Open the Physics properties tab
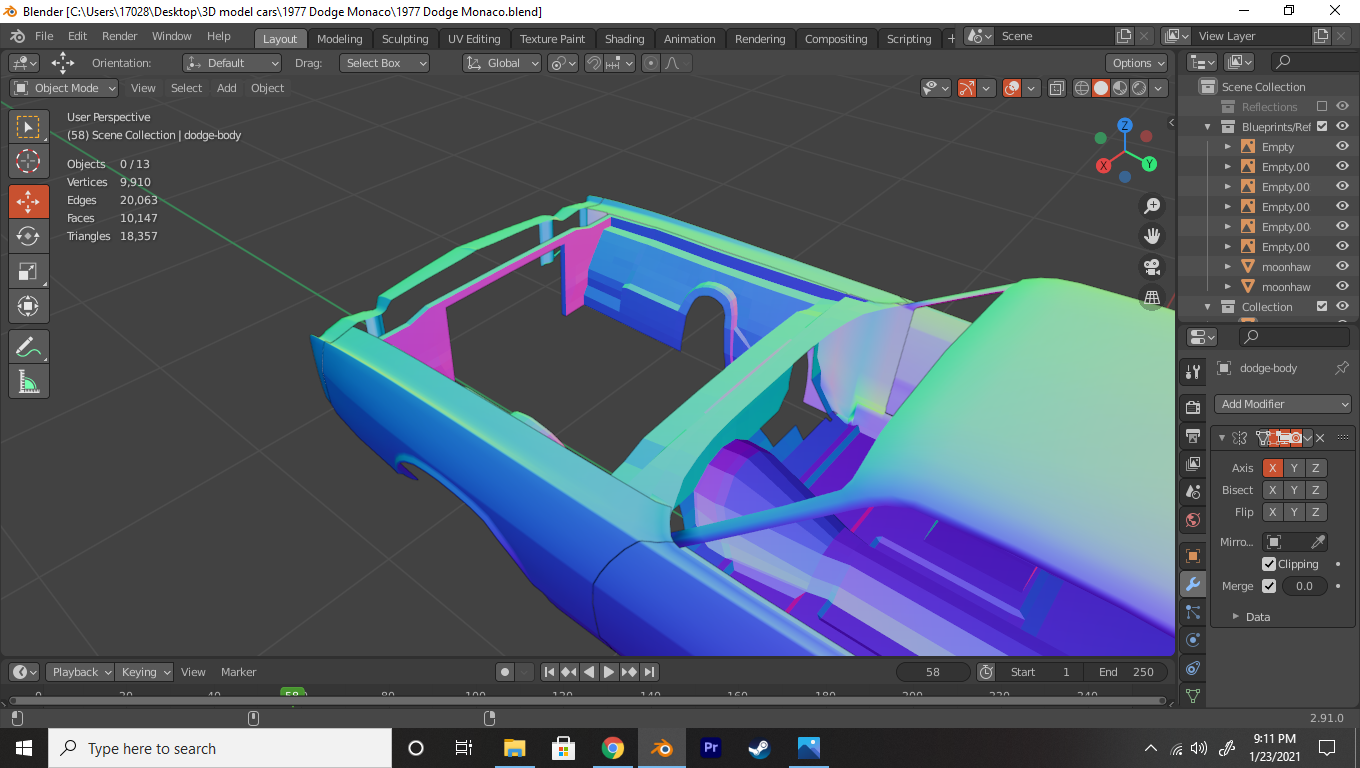The width and height of the screenshot is (1360, 768). pyautogui.click(x=1192, y=640)
